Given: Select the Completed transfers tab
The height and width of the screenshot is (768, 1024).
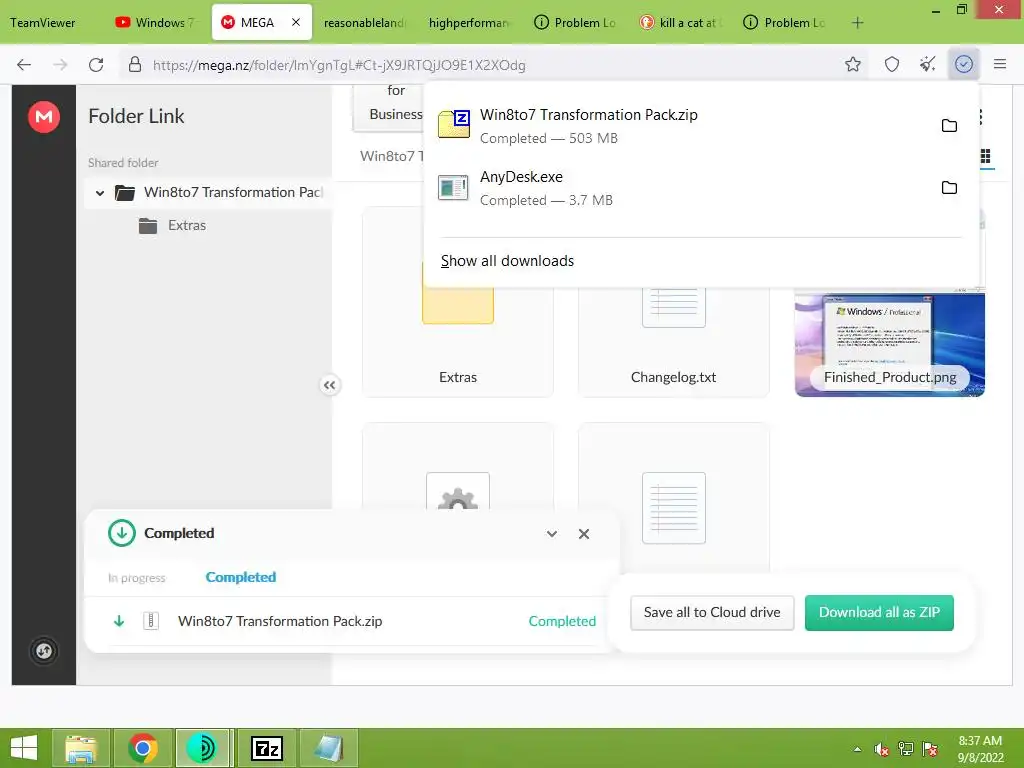Looking at the screenshot, I should point(241,577).
